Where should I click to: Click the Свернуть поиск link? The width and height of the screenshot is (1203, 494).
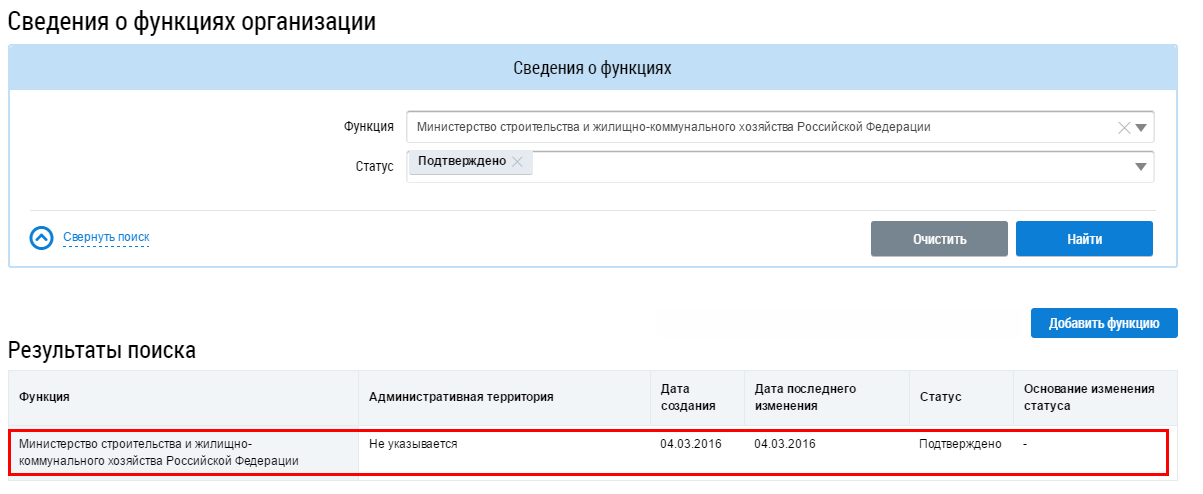(x=106, y=238)
